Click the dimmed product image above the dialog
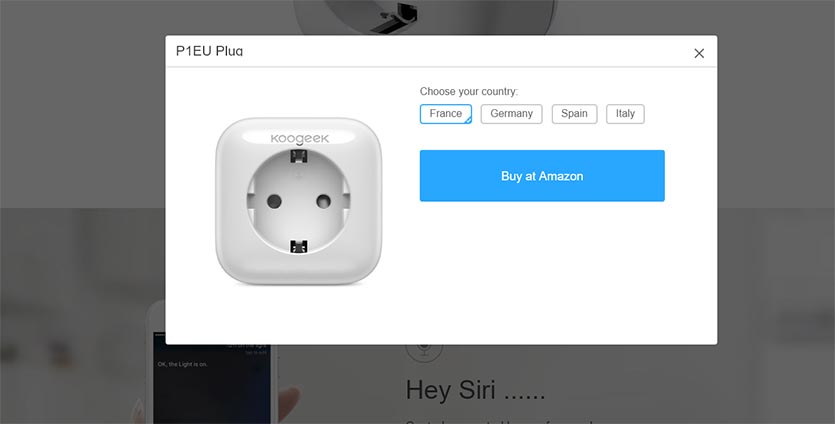835x424 pixels. [x=424, y=17]
